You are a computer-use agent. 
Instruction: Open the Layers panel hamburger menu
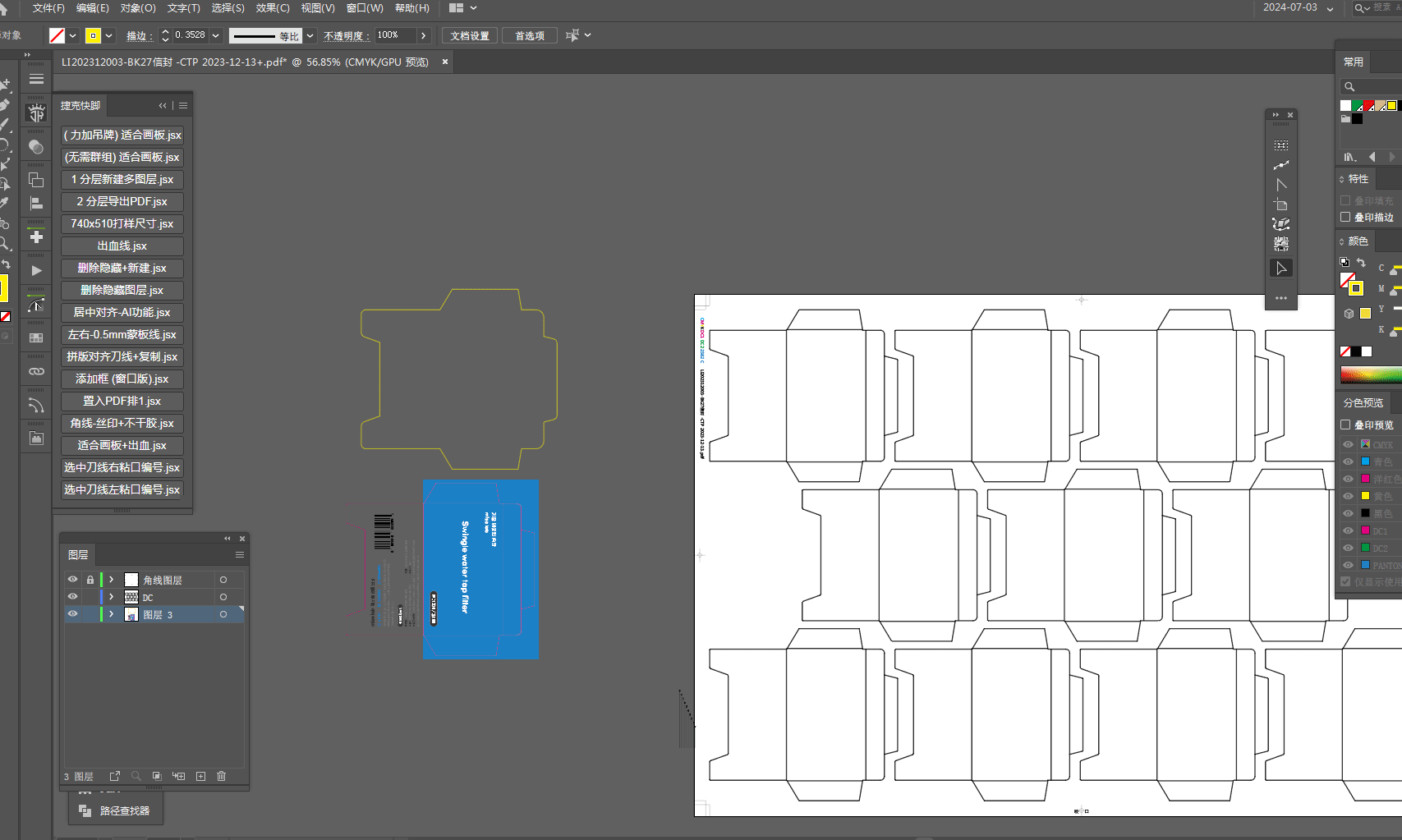pos(240,555)
